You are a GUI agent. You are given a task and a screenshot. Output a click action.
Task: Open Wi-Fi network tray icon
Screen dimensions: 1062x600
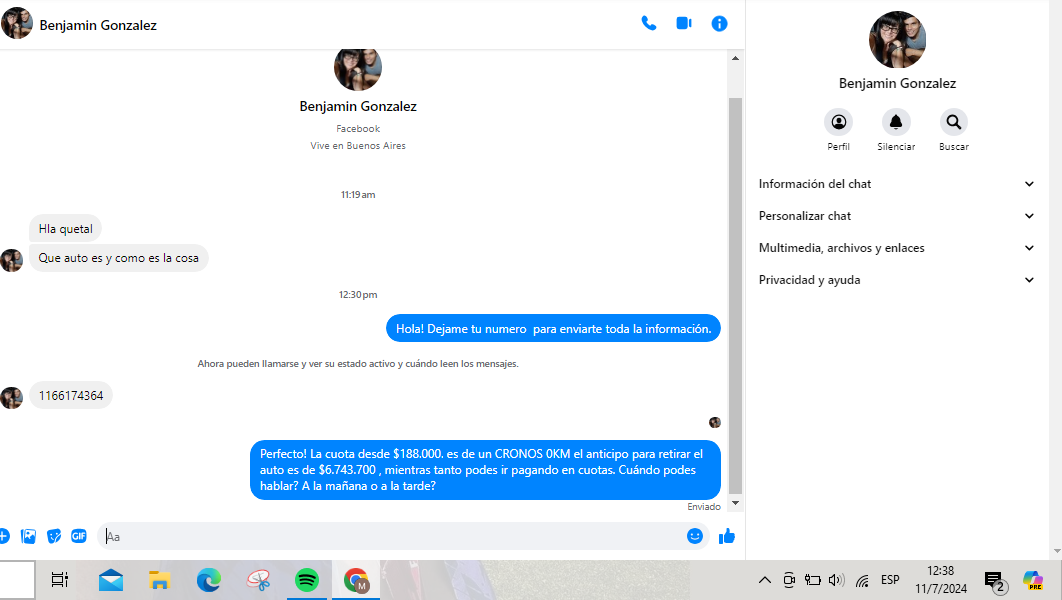click(x=862, y=580)
